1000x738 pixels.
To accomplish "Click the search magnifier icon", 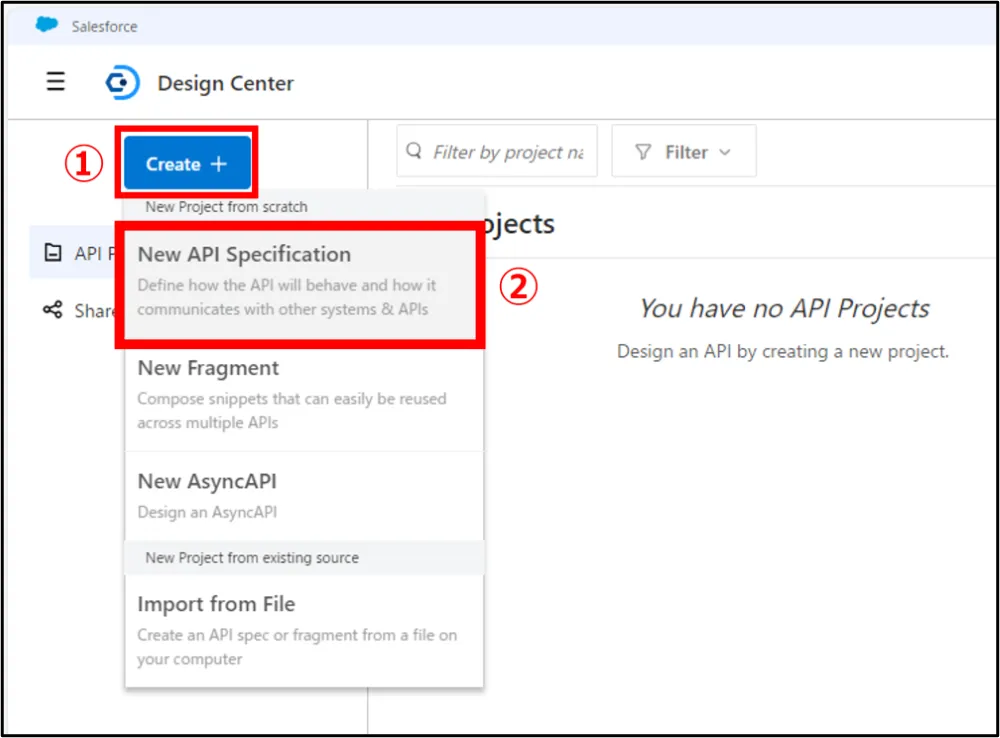I will (414, 151).
